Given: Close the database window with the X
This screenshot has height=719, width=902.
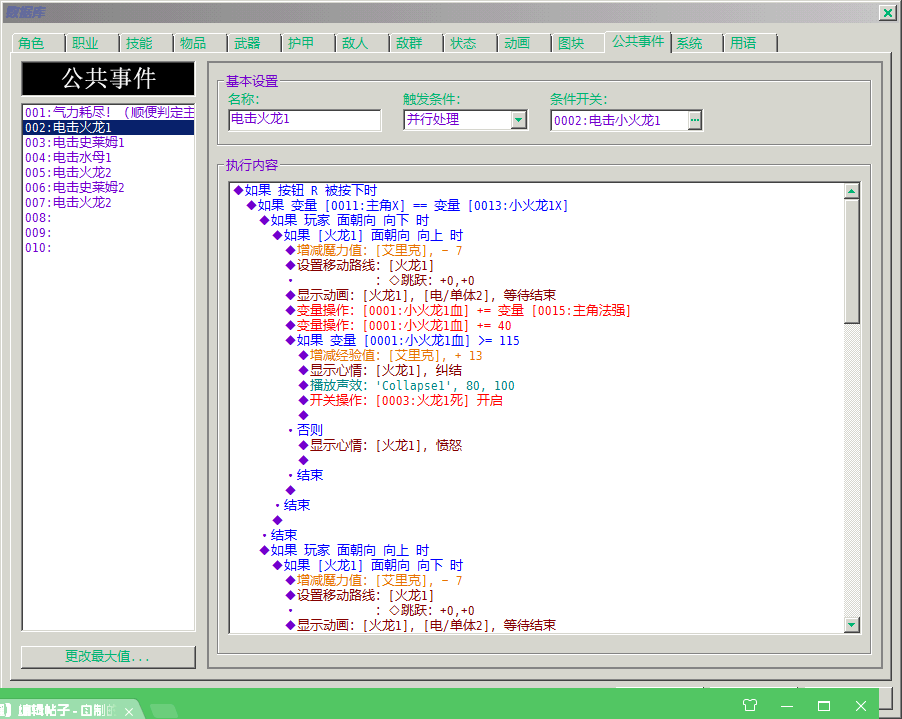Looking at the screenshot, I should [887, 13].
